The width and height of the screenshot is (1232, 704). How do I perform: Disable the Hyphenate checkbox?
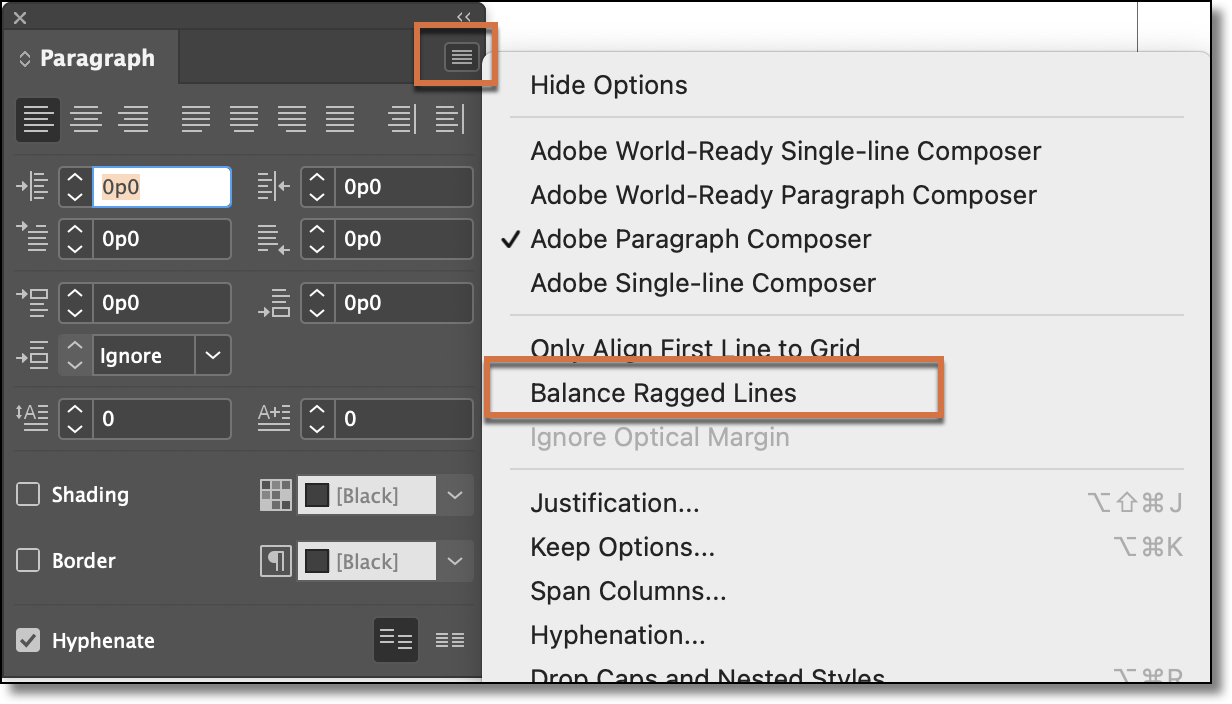pyautogui.click(x=27, y=640)
